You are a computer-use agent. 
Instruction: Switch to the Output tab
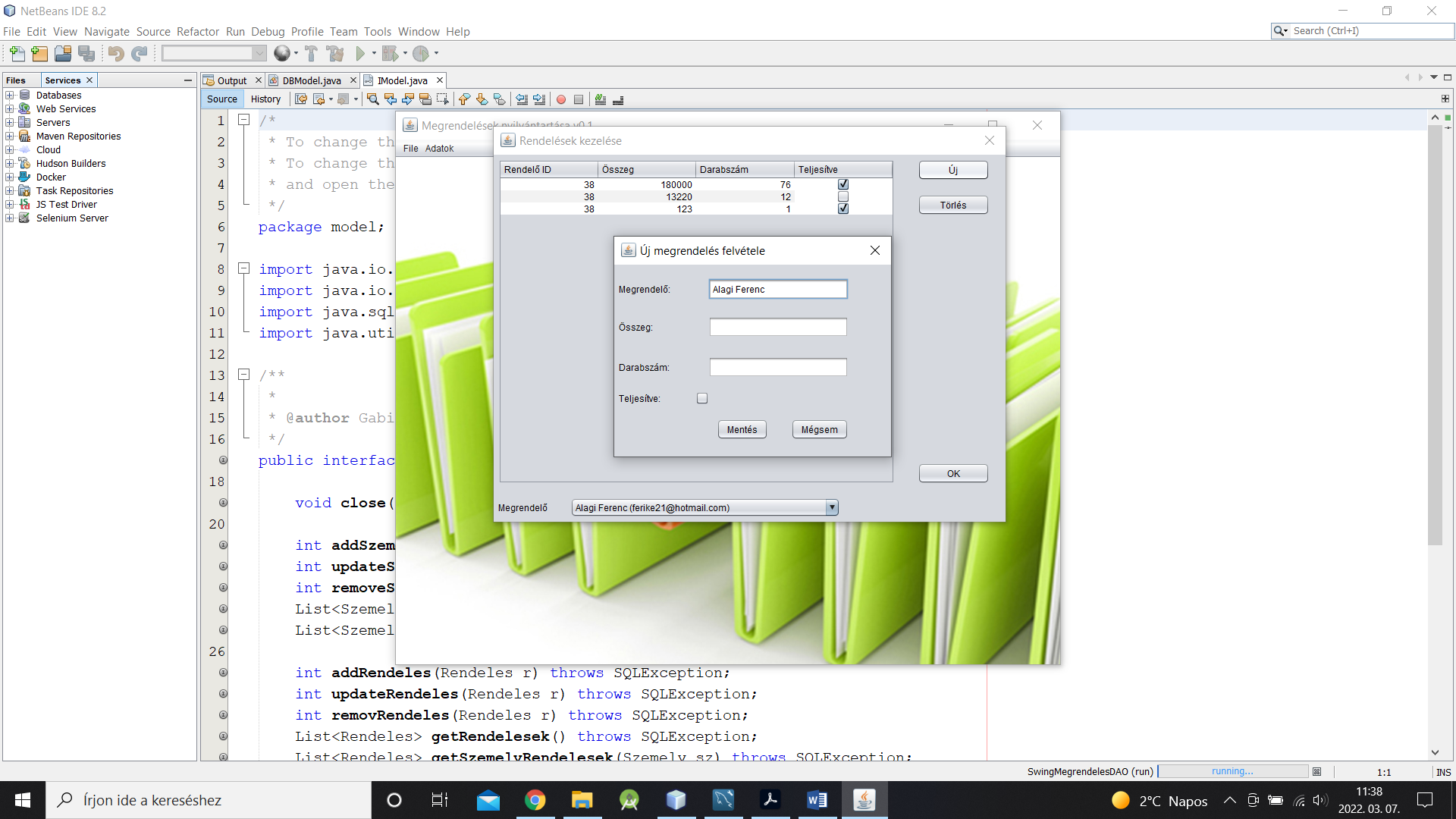232,80
